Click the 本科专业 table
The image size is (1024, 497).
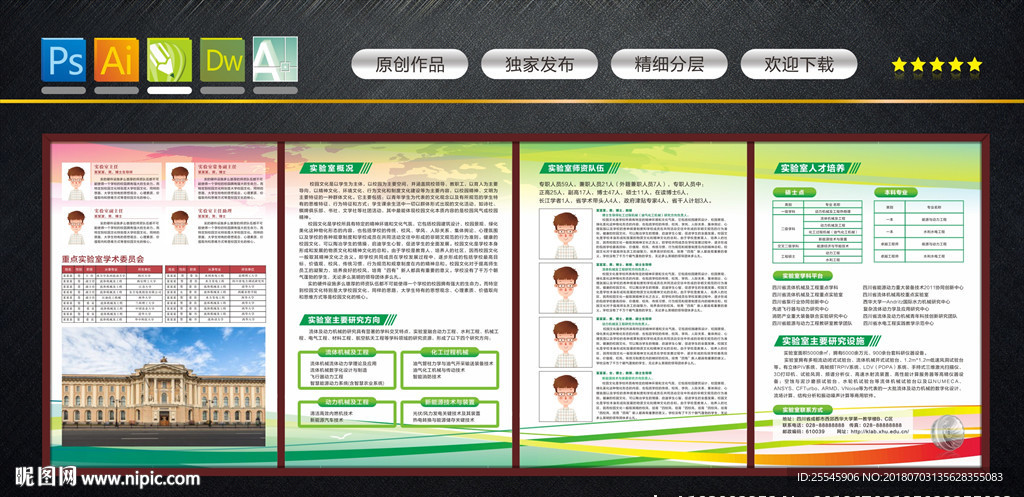click(919, 231)
